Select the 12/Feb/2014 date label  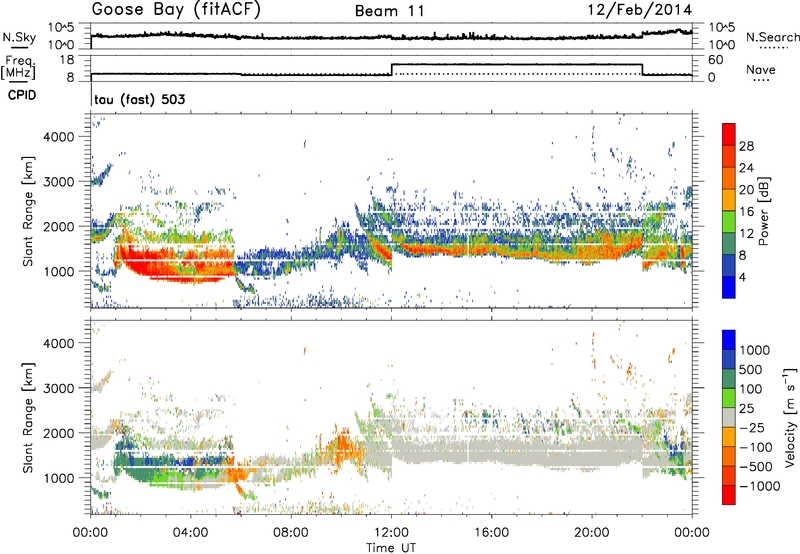[x=640, y=9]
